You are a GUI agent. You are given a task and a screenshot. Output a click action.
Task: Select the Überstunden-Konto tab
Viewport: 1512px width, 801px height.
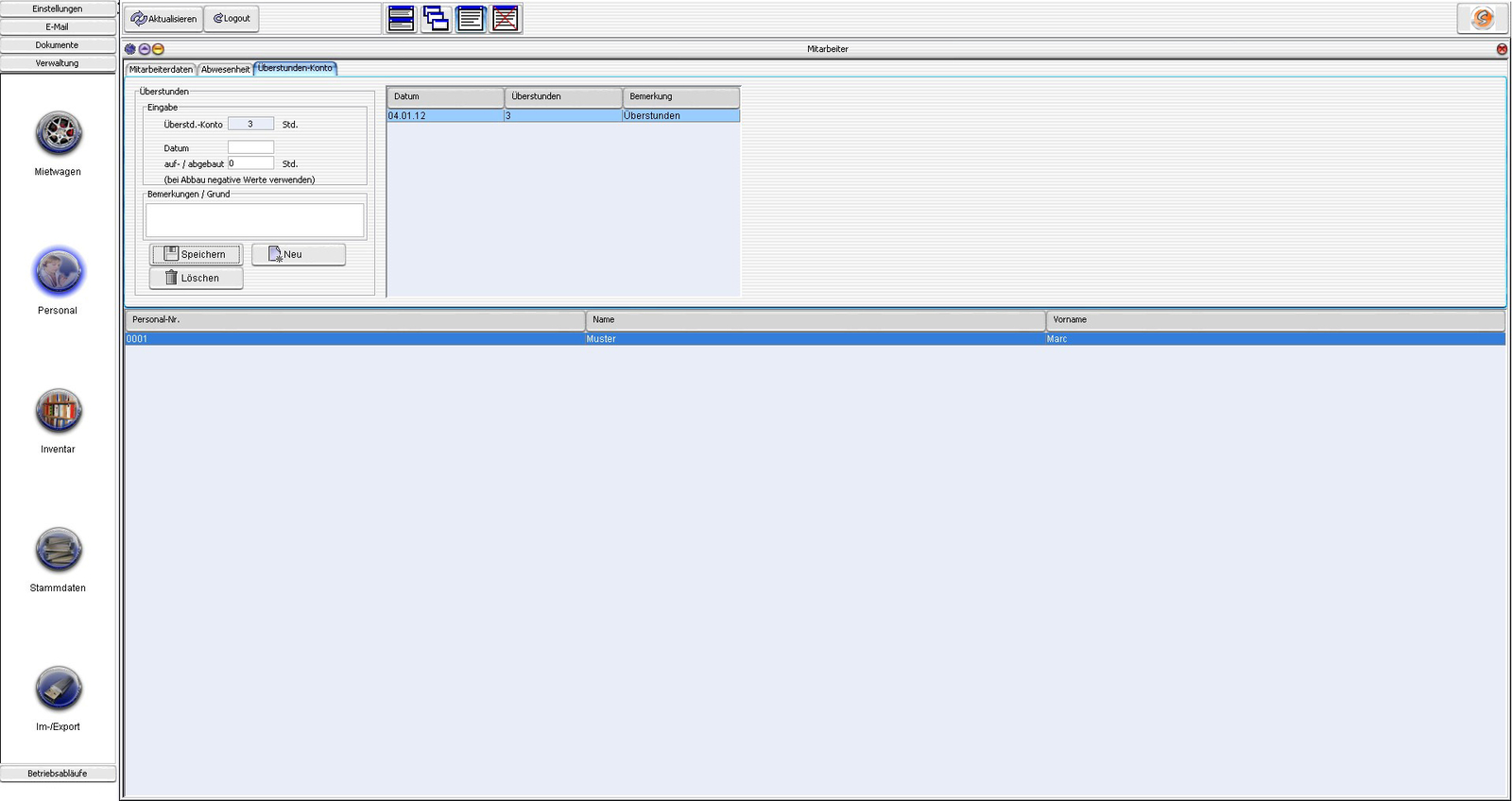pos(295,68)
